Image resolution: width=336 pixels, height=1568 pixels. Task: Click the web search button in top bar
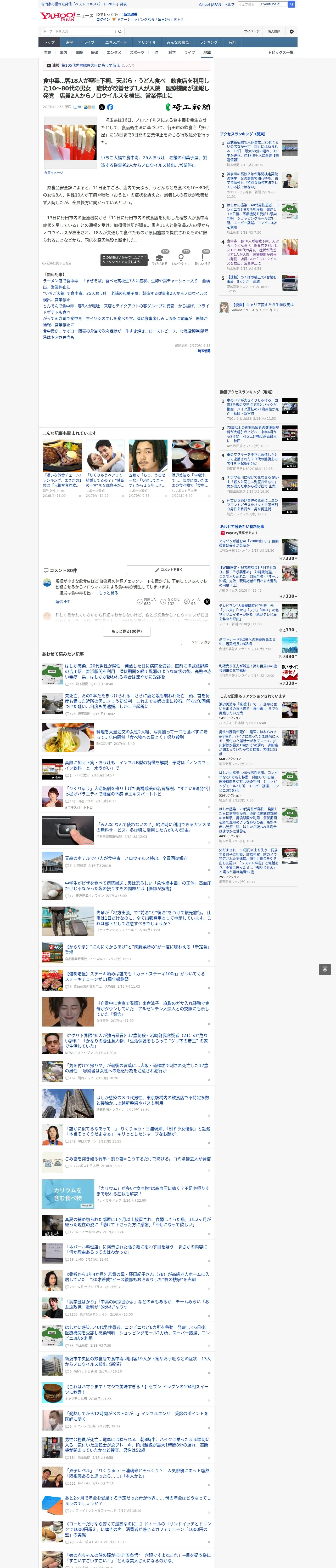point(292,4)
